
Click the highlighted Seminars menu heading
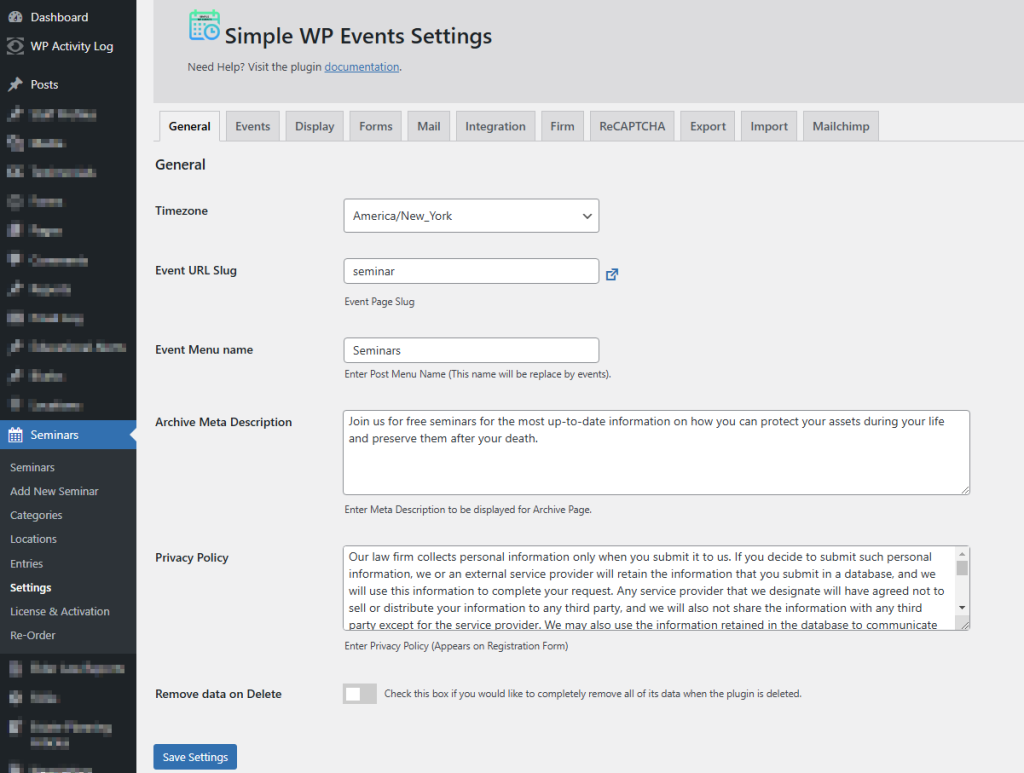[68, 435]
